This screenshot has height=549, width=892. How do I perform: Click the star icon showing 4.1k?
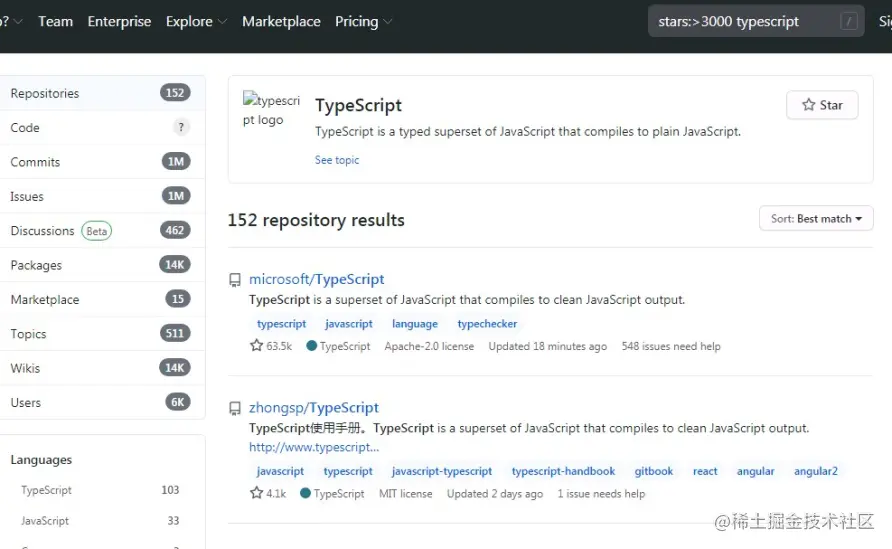pyautogui.click(x=256, y=494)
